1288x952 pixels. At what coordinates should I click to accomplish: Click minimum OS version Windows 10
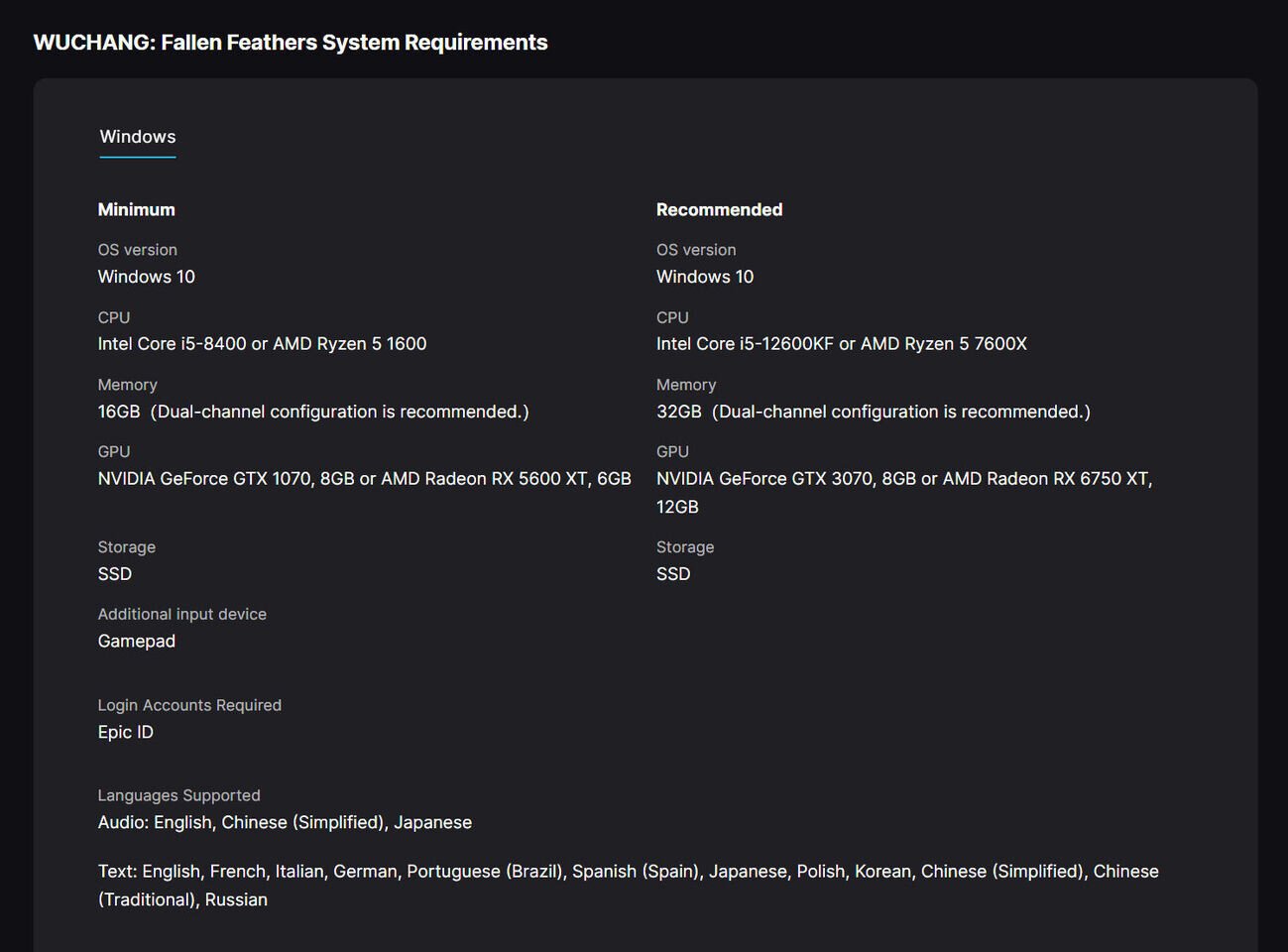[x=147, y=277]
